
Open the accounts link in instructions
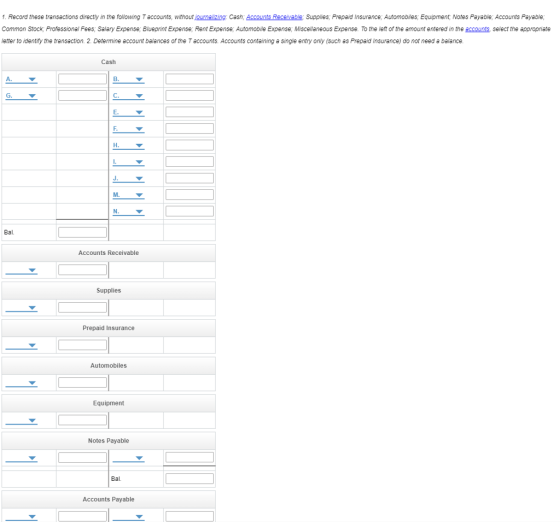click(477, 29)
